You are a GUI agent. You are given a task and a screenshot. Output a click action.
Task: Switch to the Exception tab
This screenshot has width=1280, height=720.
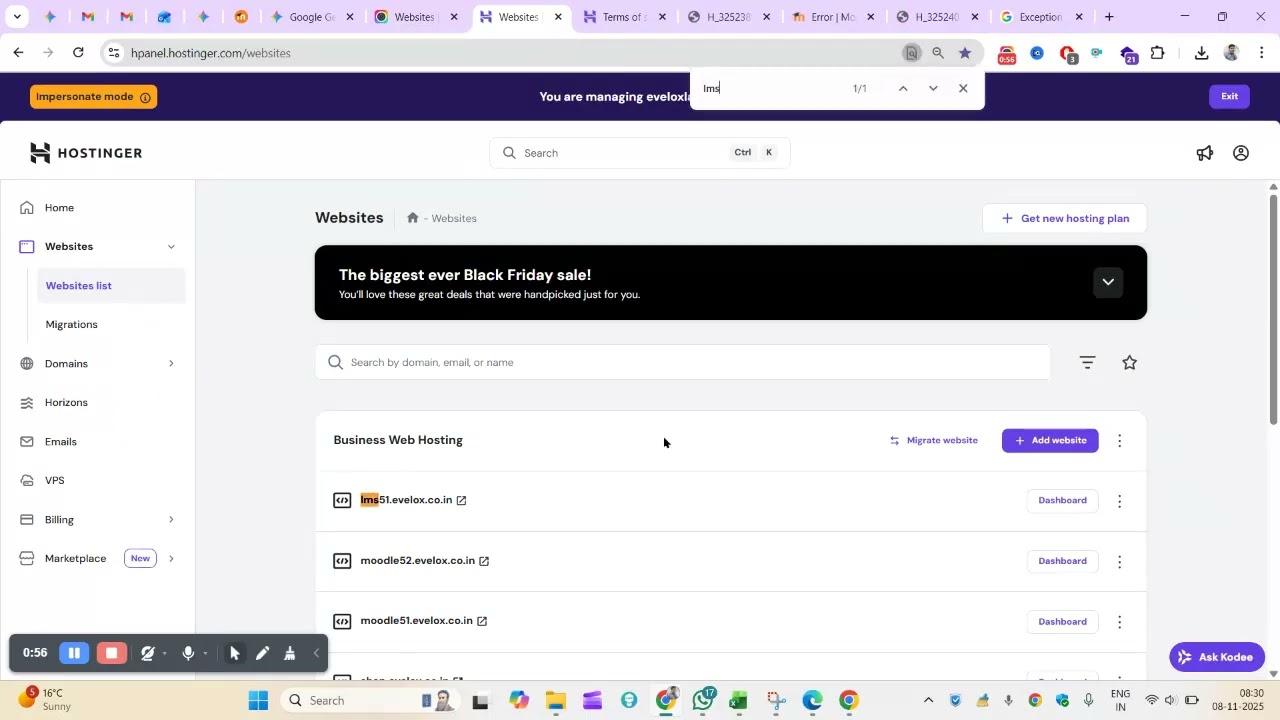[x=1040, y=17]
